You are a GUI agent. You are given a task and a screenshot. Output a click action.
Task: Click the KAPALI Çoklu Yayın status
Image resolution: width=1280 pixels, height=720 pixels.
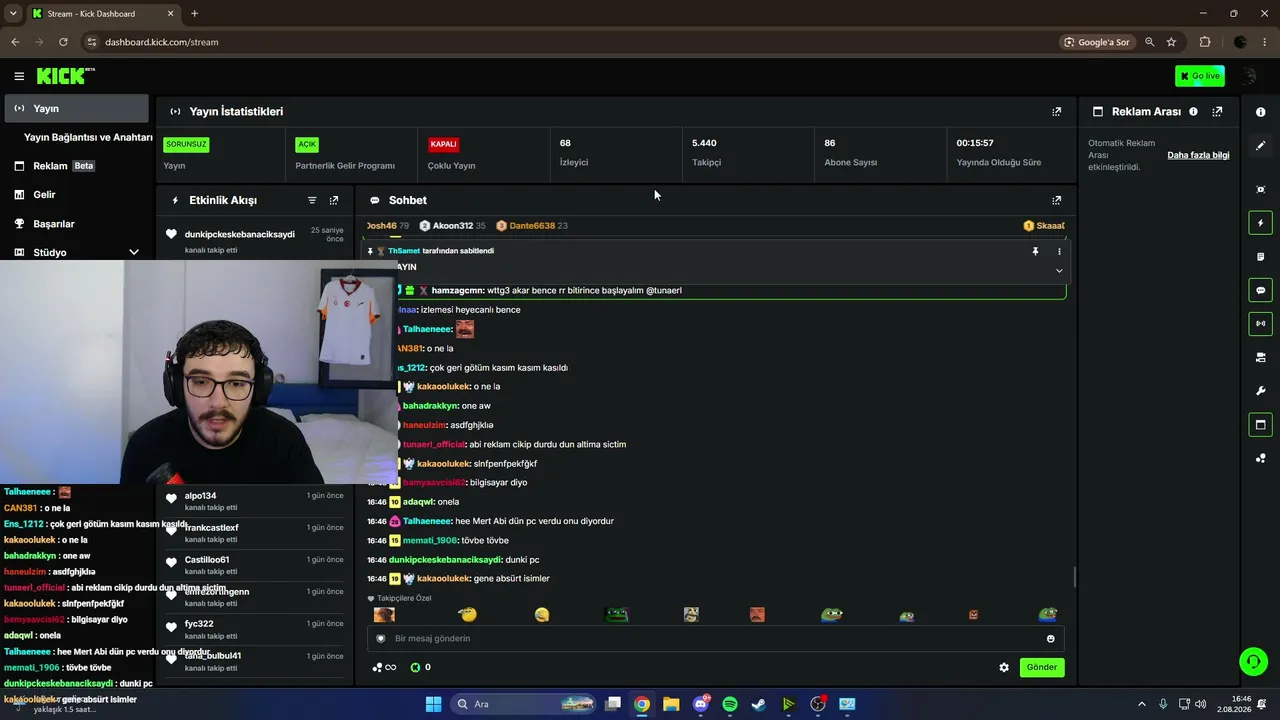(483, 153)
